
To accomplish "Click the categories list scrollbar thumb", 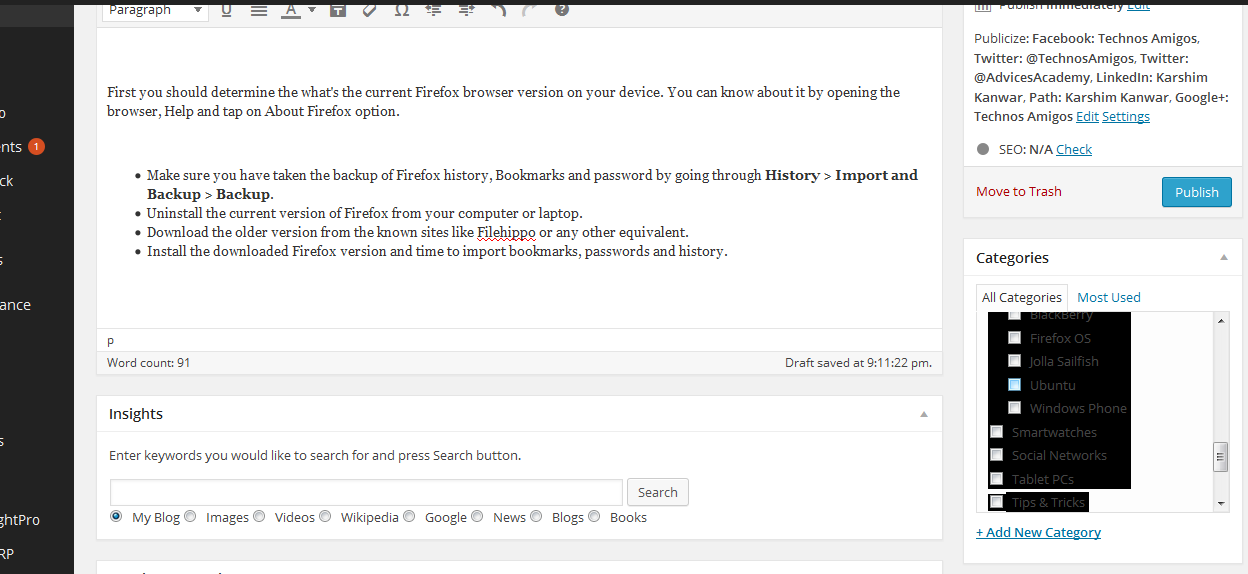I will (1220, 457).
